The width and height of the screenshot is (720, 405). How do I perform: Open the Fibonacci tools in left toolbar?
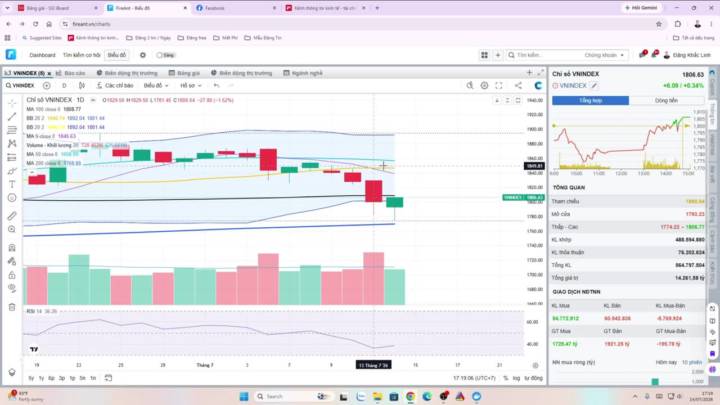(x=12, y=130)
